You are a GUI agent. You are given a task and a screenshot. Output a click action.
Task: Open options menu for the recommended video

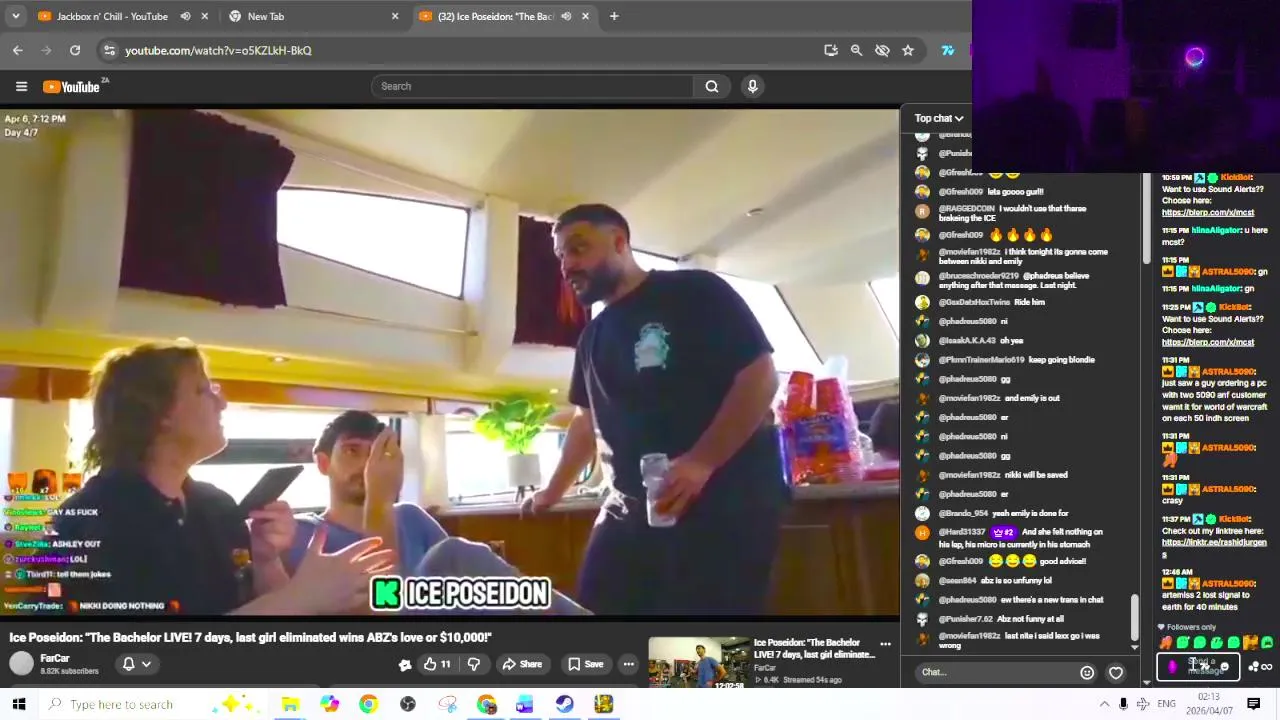pyautogui.click(x=885, y=644)
